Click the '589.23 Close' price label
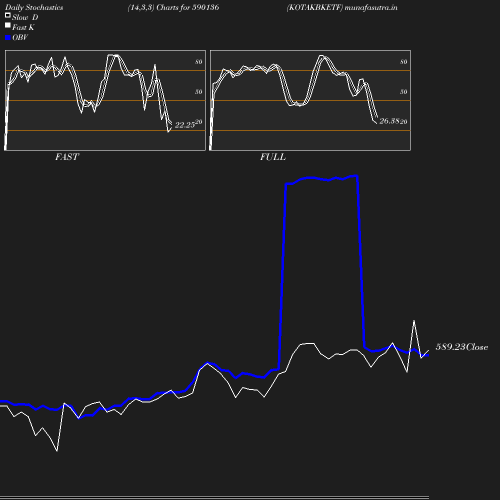Screen dimensions: 500x500 point(462,347)
